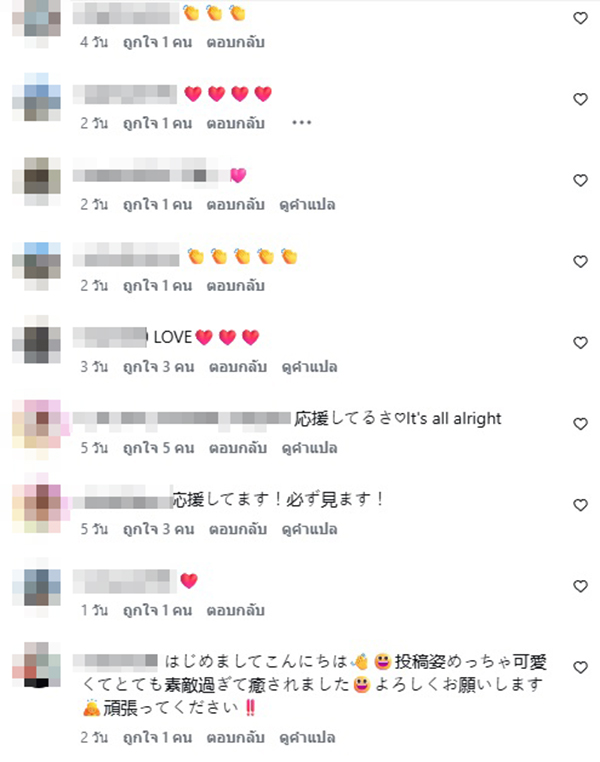The width and height of the screenshot is (600, 762).
Task: Like the single red heart comment
Action: (x=581, y=587)
